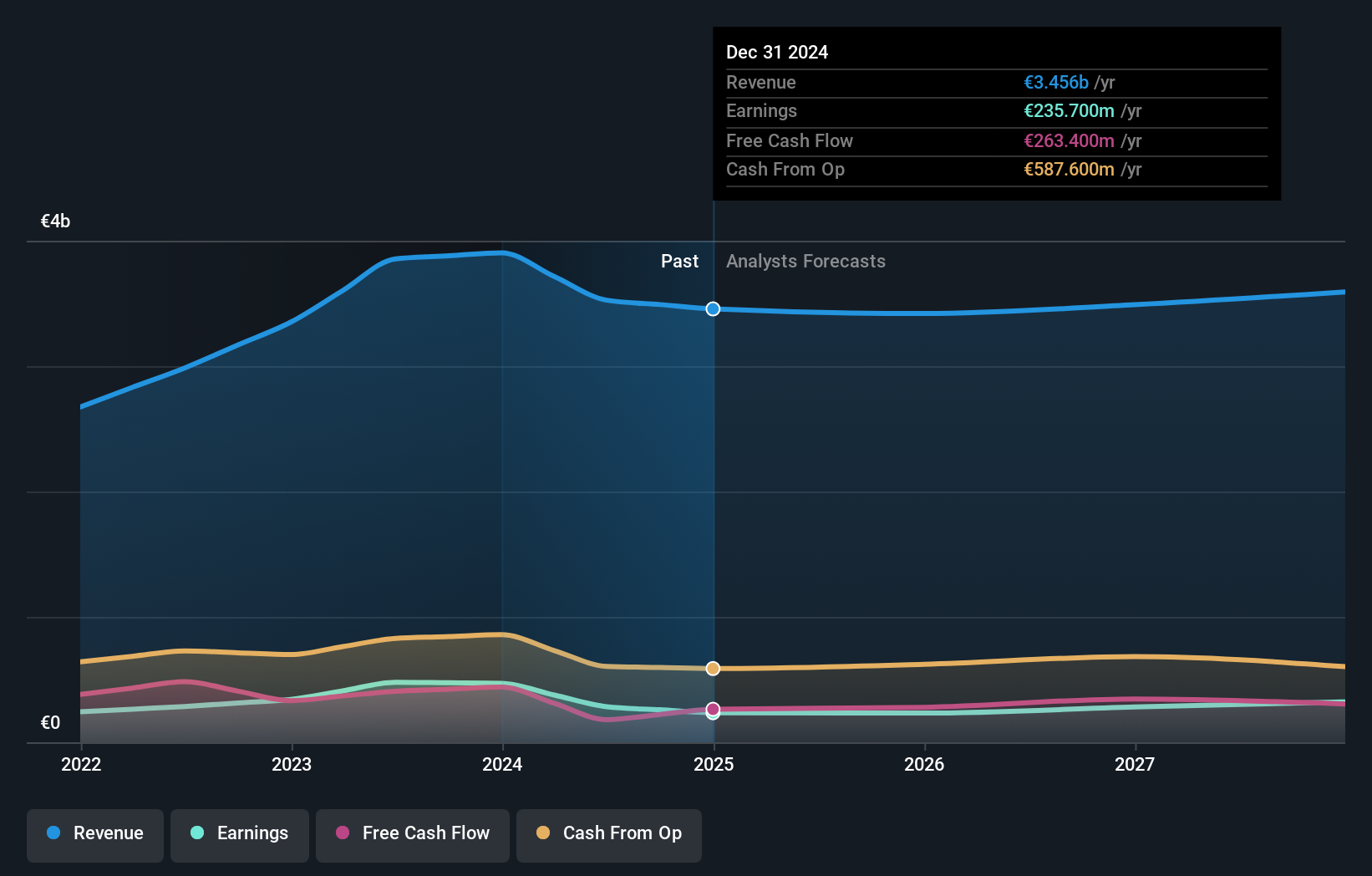Click the €4b y-axis label
The width and height of the screenshot is (1372, 876).
pos(55,222)
